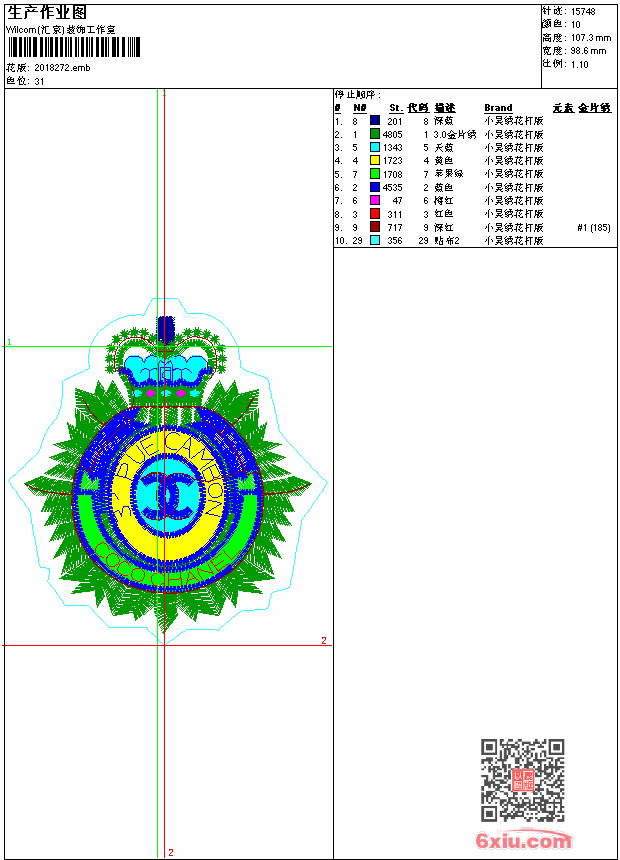Click the green axis marker labeled 1
The height and width of the screenshot is (860, 620).
(x=9, y=342)
